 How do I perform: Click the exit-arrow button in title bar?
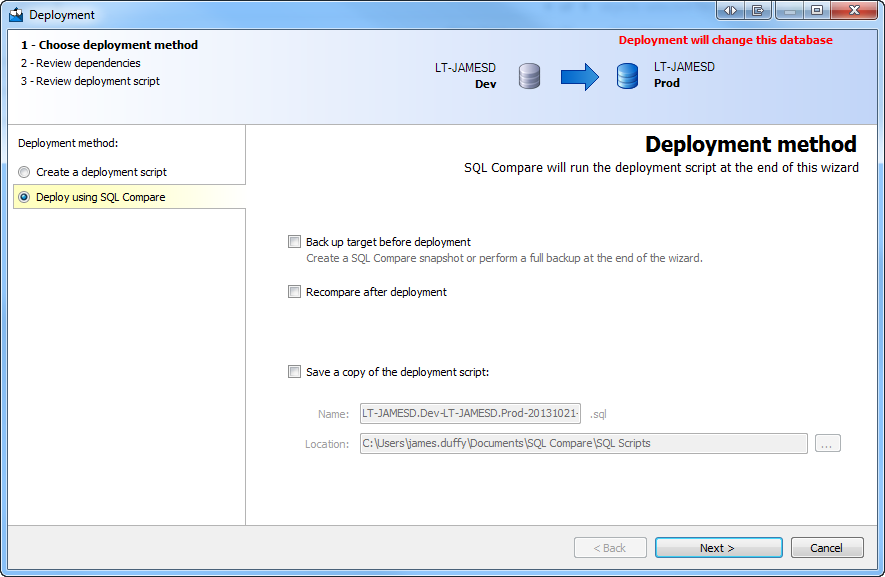(758, 10)
